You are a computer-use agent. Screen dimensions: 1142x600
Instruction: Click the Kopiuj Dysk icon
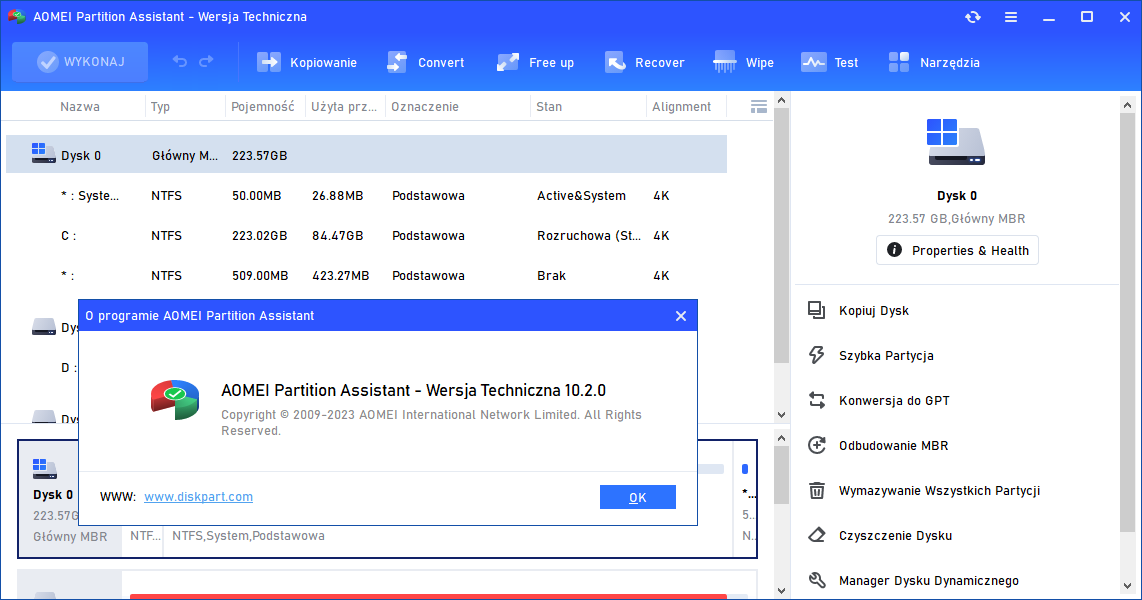point(816,311)
